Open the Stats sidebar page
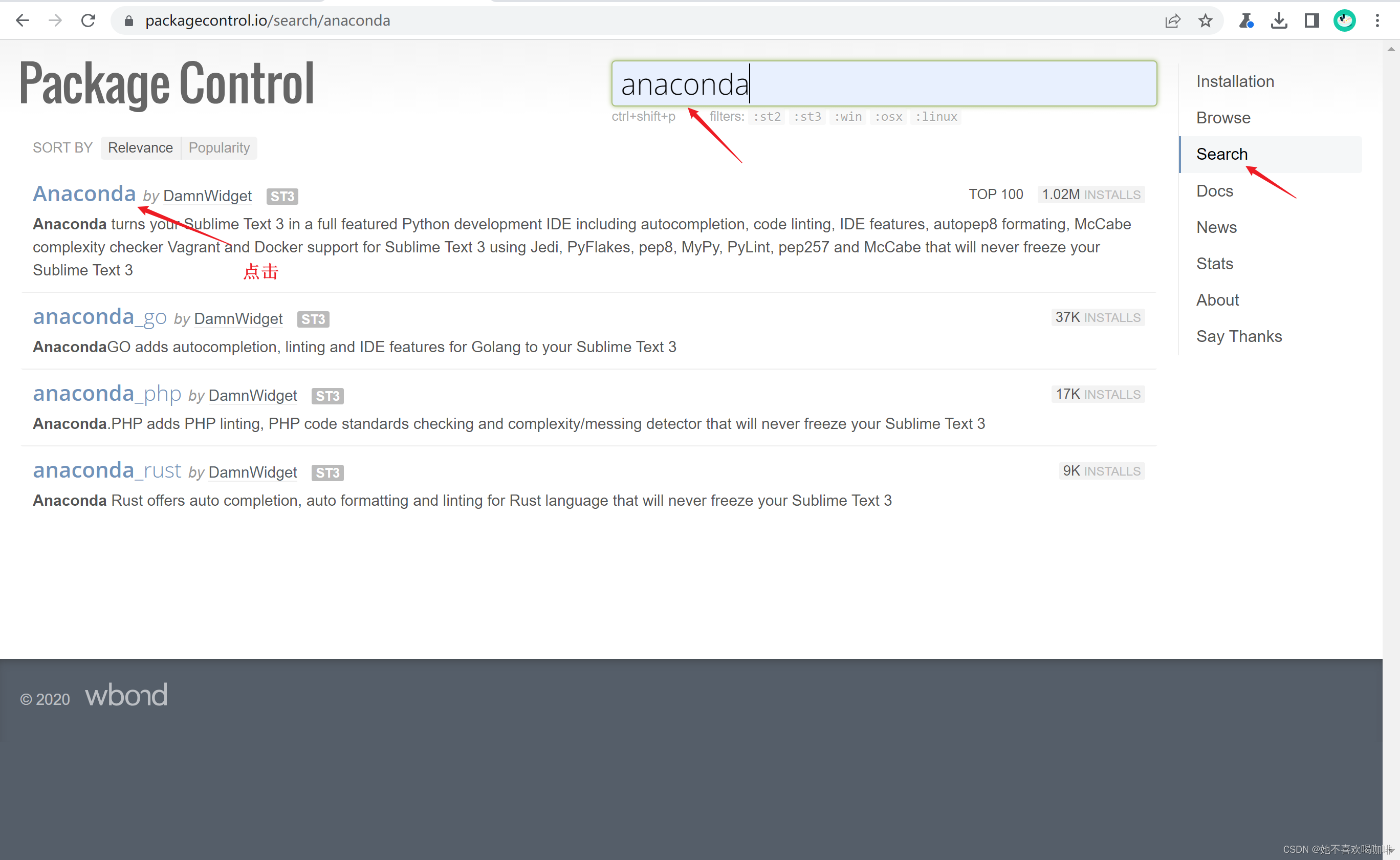The width and height of the screenshot is (1400, 860). tap(1214, 263)
